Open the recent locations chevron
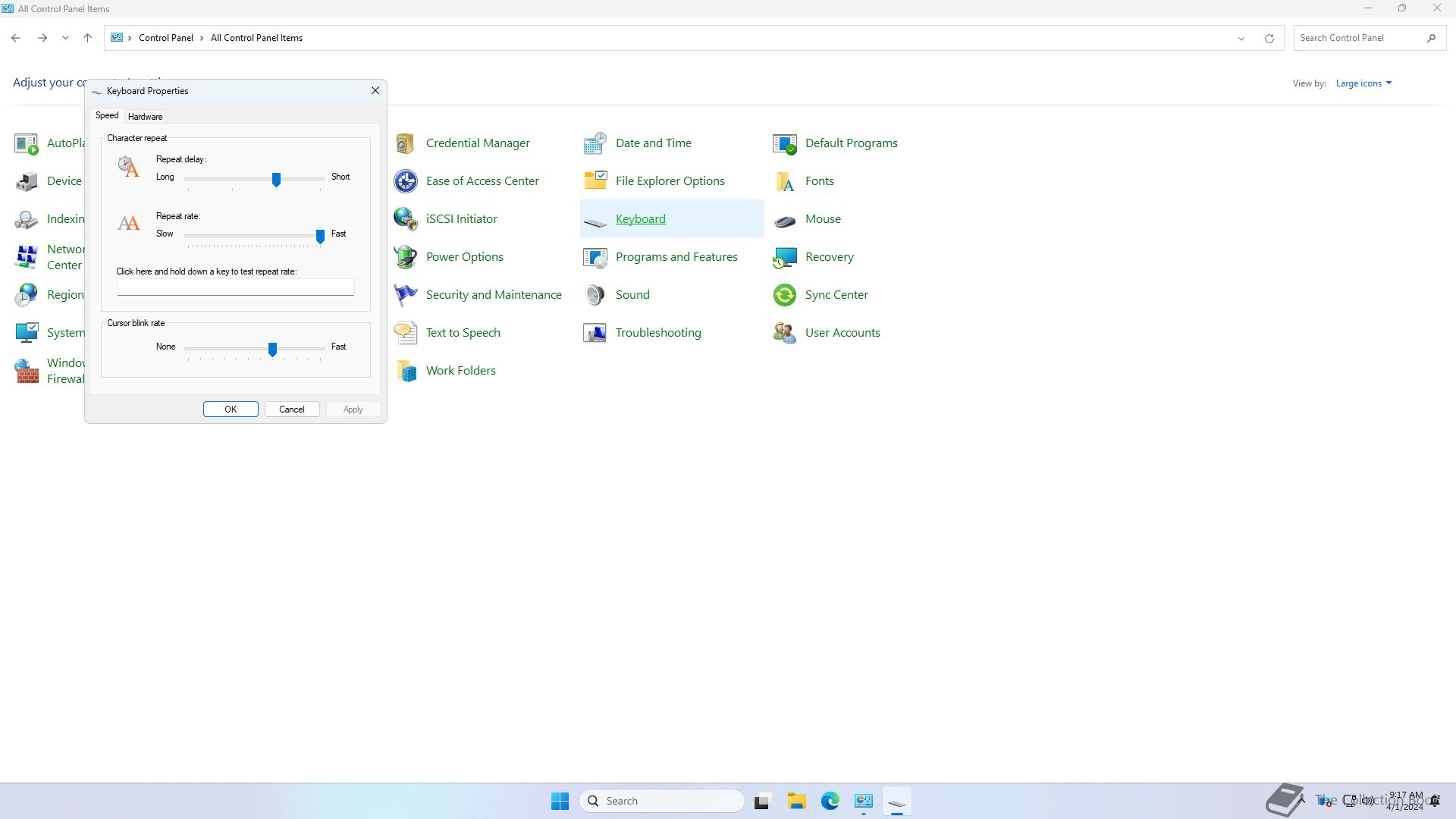 65,38
